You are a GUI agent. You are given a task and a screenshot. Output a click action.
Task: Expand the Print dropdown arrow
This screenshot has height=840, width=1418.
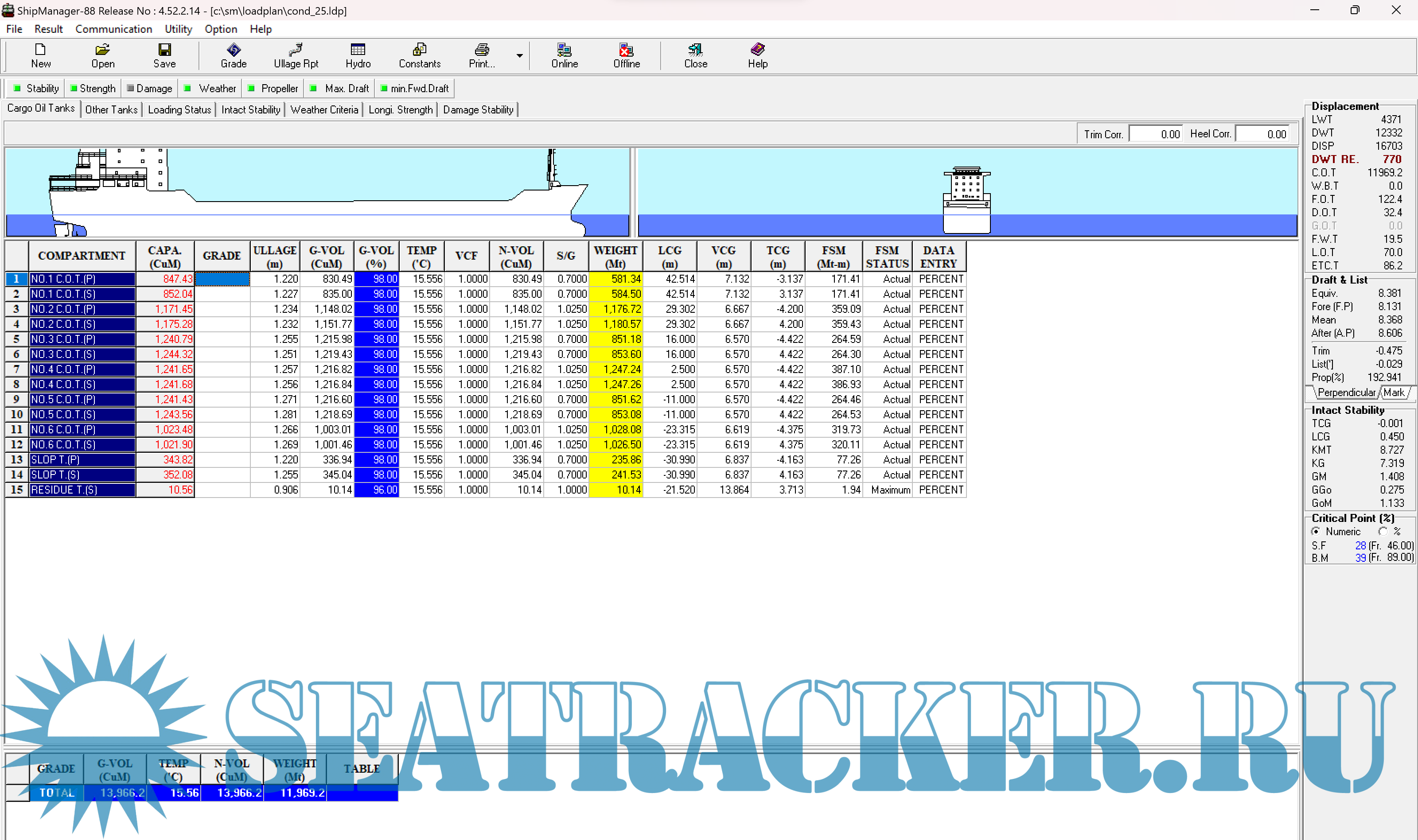click(519, 55)
